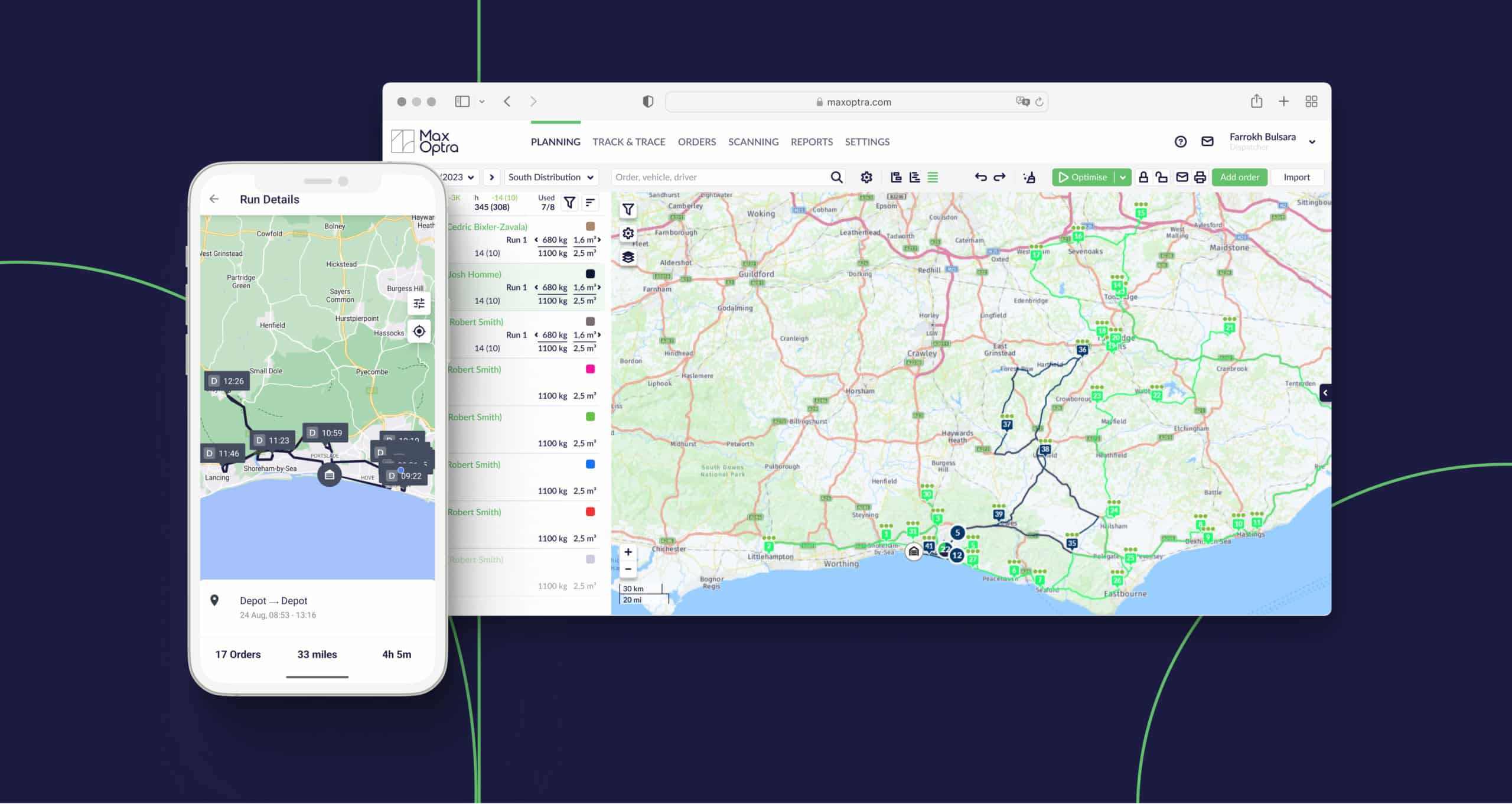Open the filter panel on the map
This screenshot has width=1512, height=804.
click(x=628, y=209)
